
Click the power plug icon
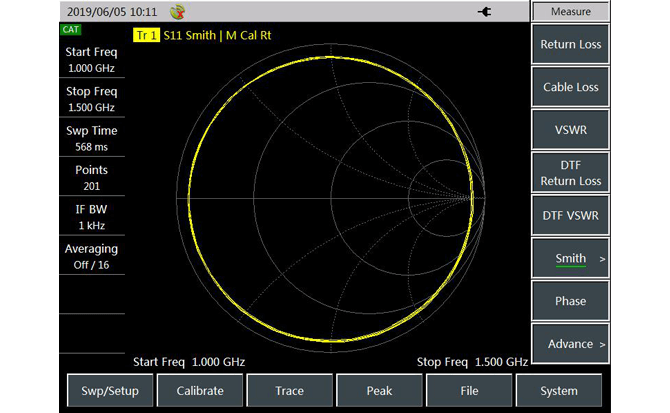tap(487, 12)
